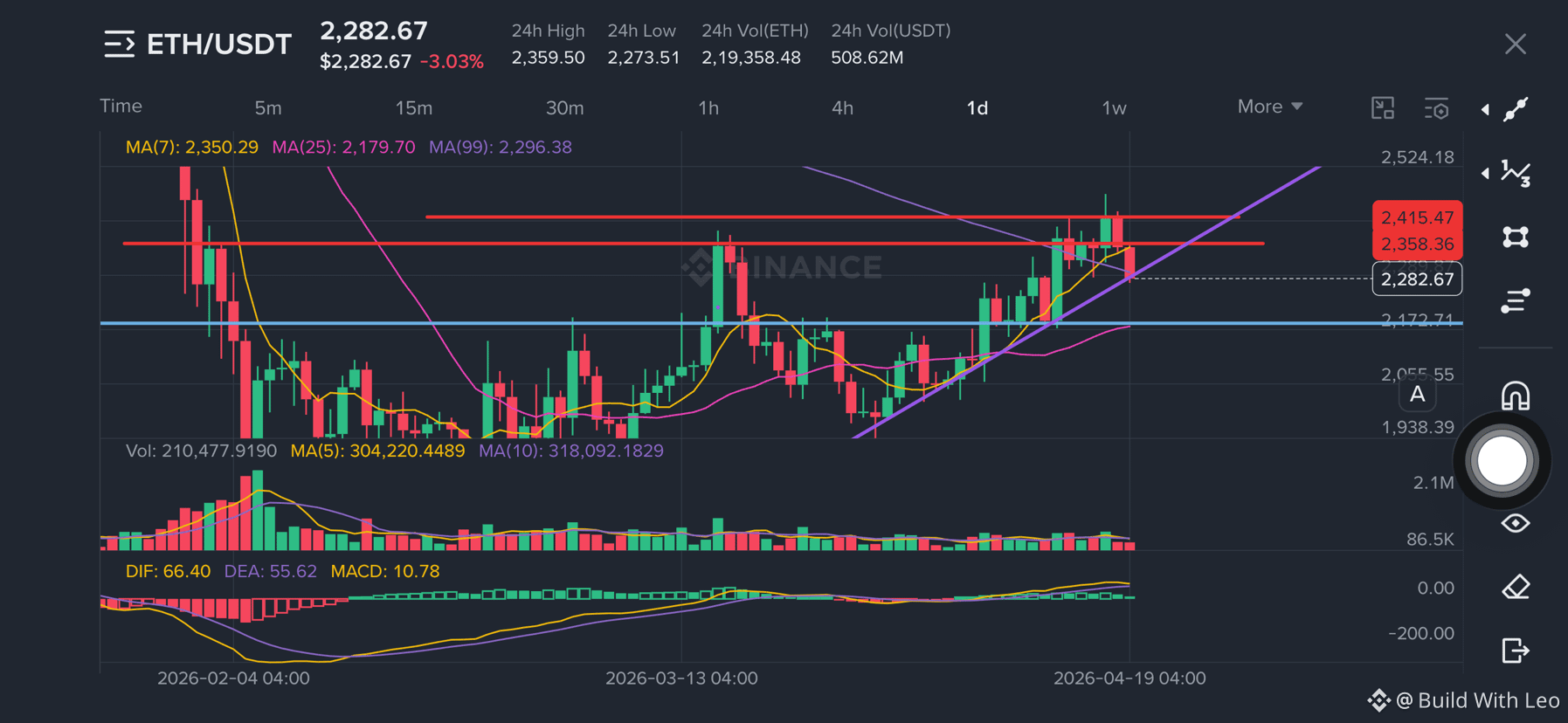Open the drawing lines settings icon
The width and height of the screenshot is (1568, 723).
tap(1516, 301)
